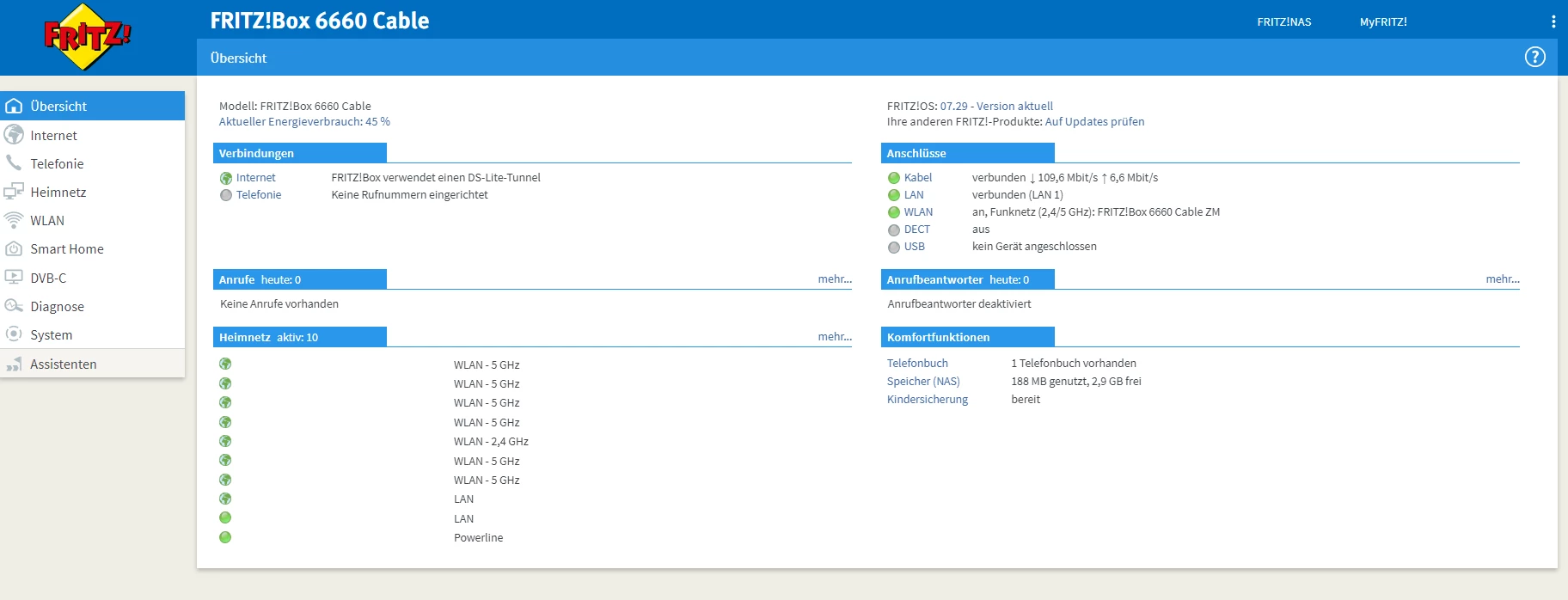This screenshot has height=600, width=1568.
Task: Open the DVB-C menu item
Action: (48, 279)
